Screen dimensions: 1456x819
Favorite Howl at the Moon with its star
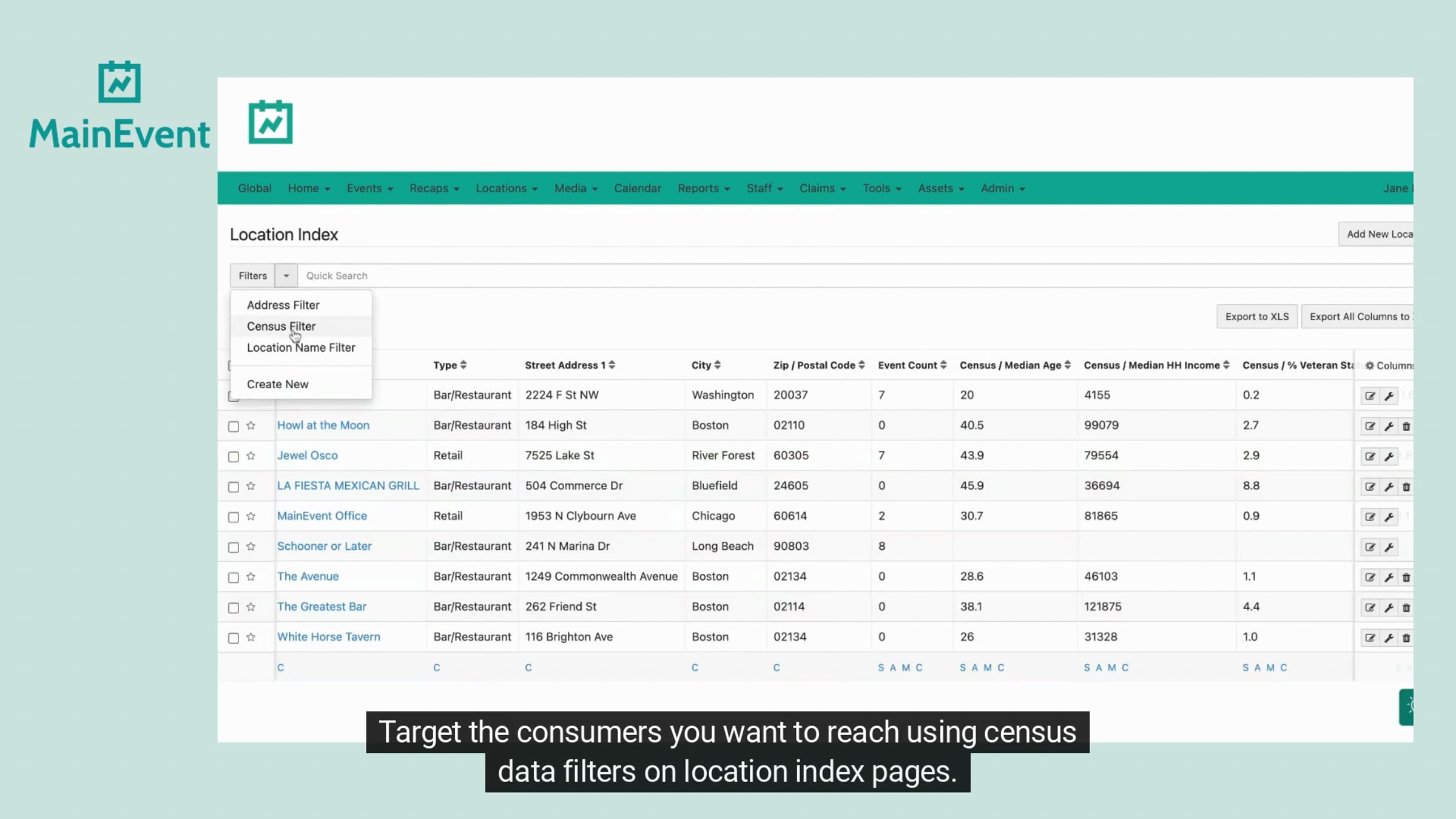coord(251,425)
